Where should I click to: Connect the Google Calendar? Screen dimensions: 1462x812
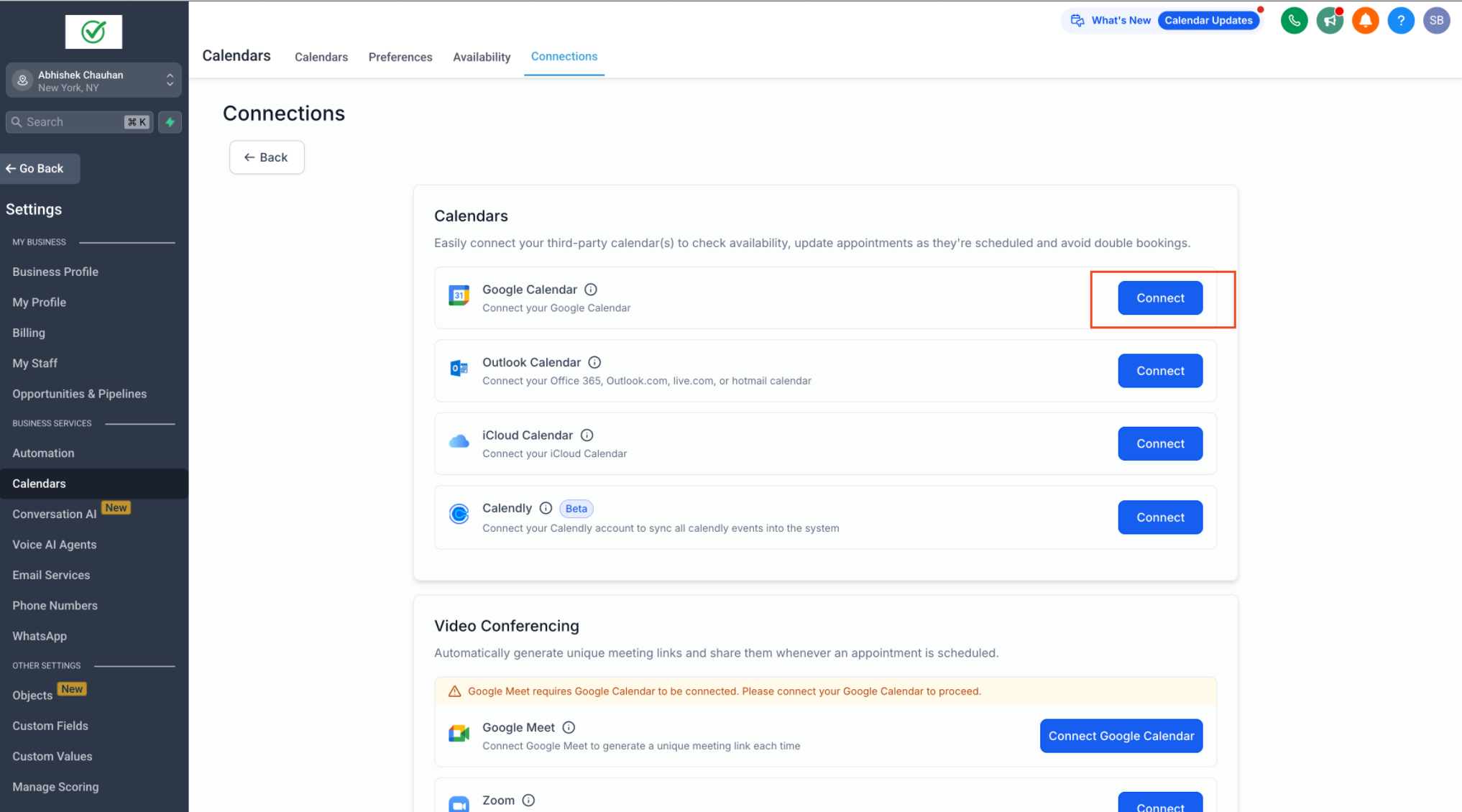1159,298
